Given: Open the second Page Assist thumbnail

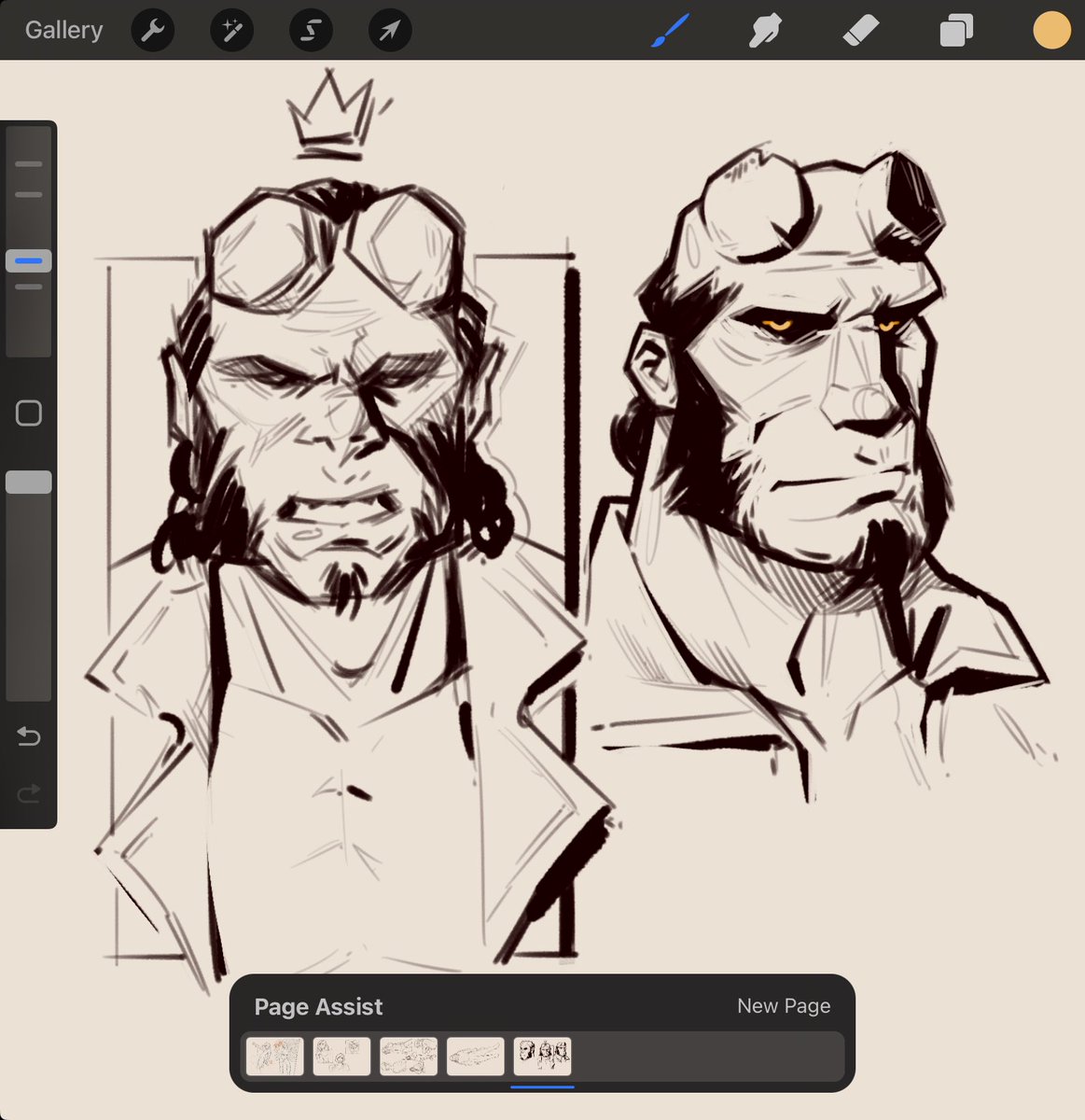Looking at the screenshot, I should 341,1057.
